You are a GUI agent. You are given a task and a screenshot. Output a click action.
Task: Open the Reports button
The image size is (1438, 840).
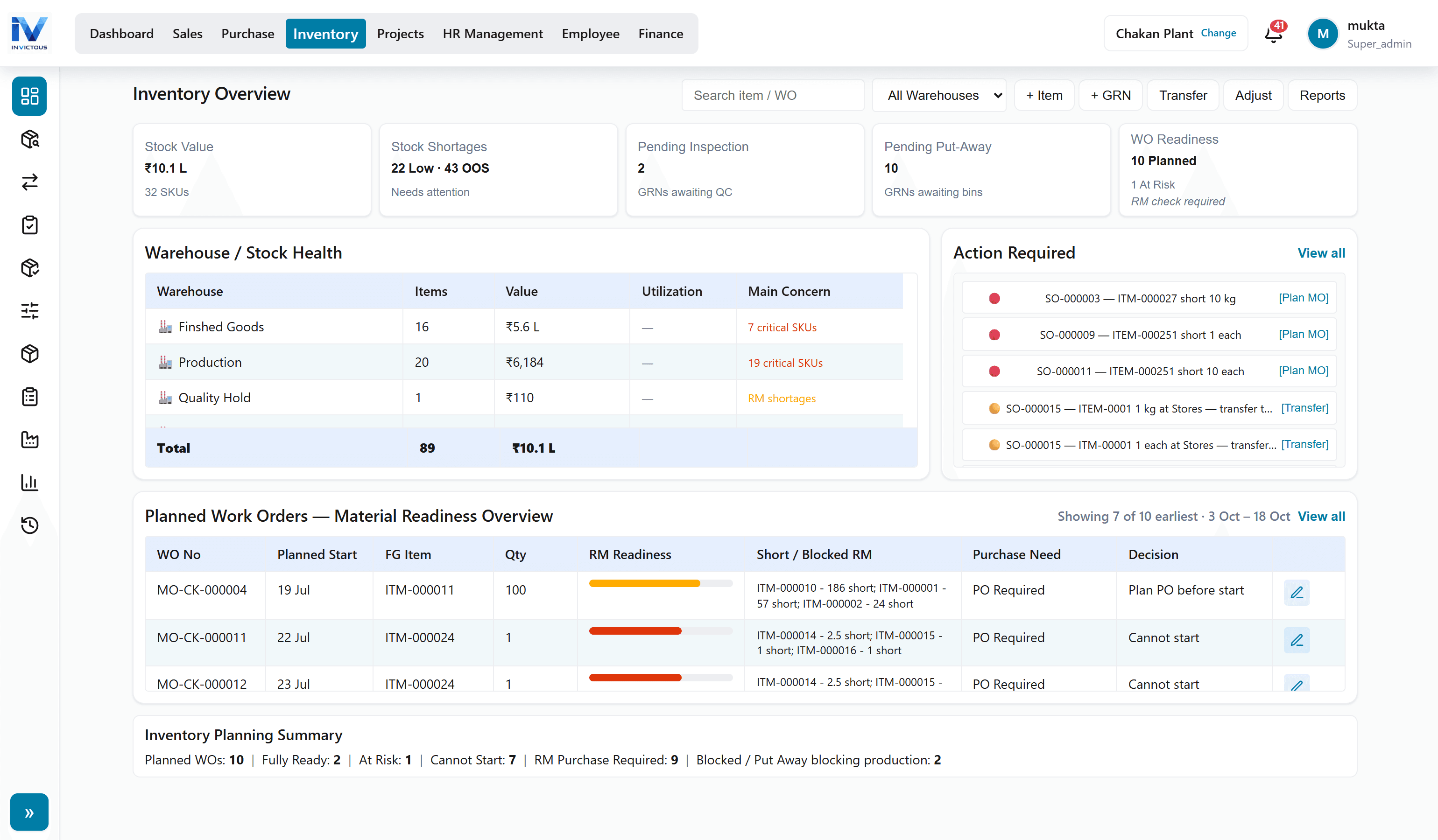(1322, 95)
